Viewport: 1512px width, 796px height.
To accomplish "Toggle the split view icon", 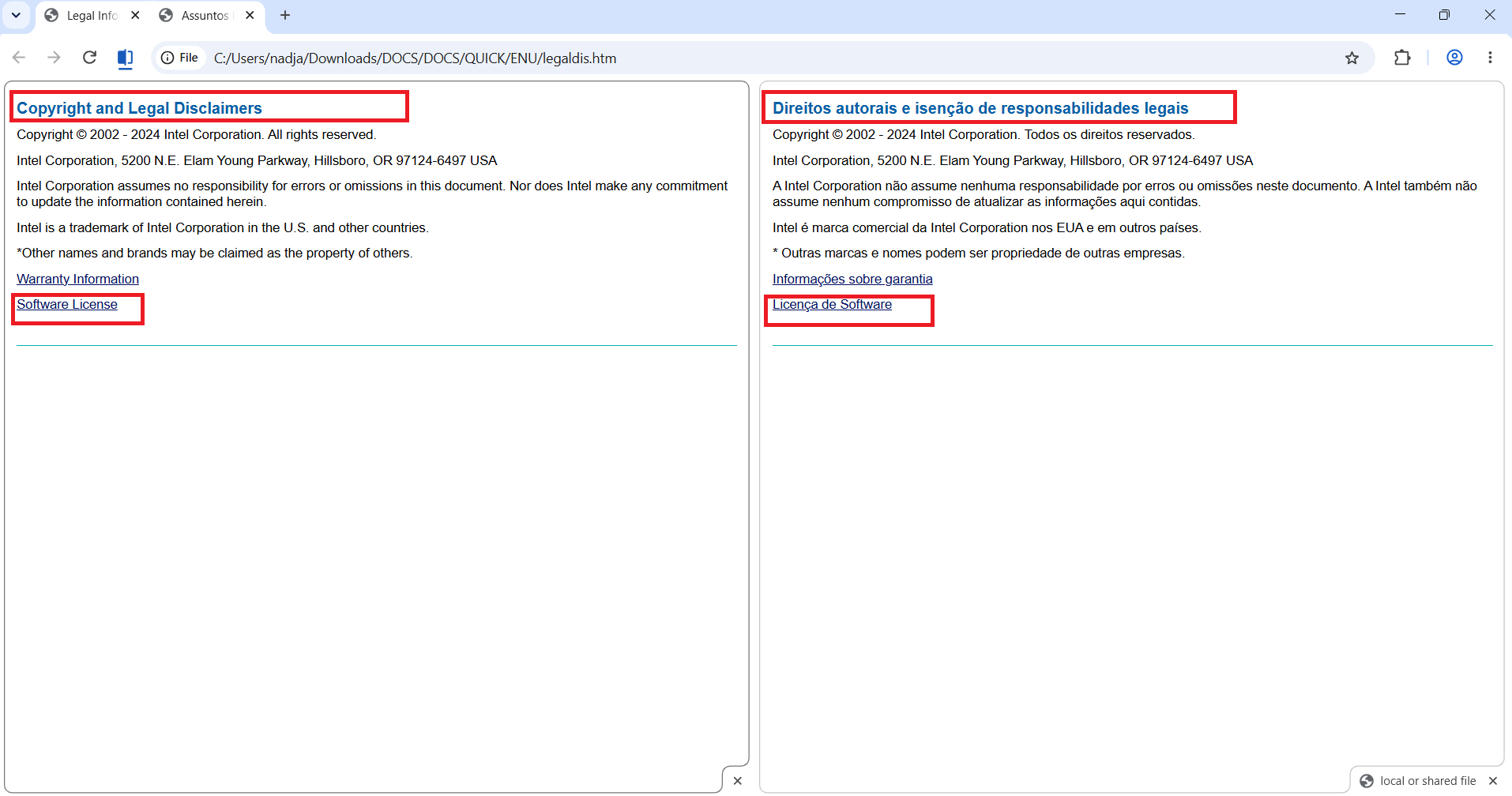I will (x=125, y=58).
